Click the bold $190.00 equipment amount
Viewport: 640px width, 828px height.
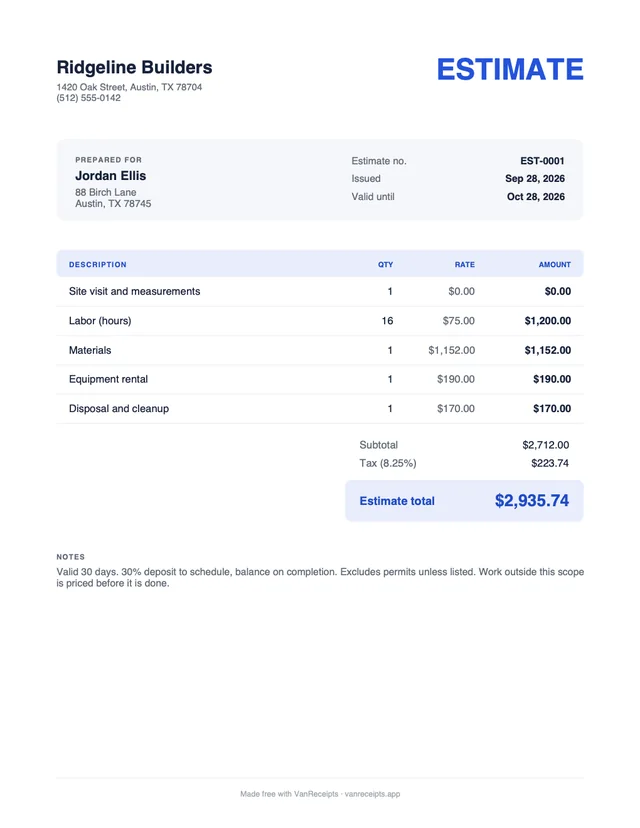[x=552, y=379]
